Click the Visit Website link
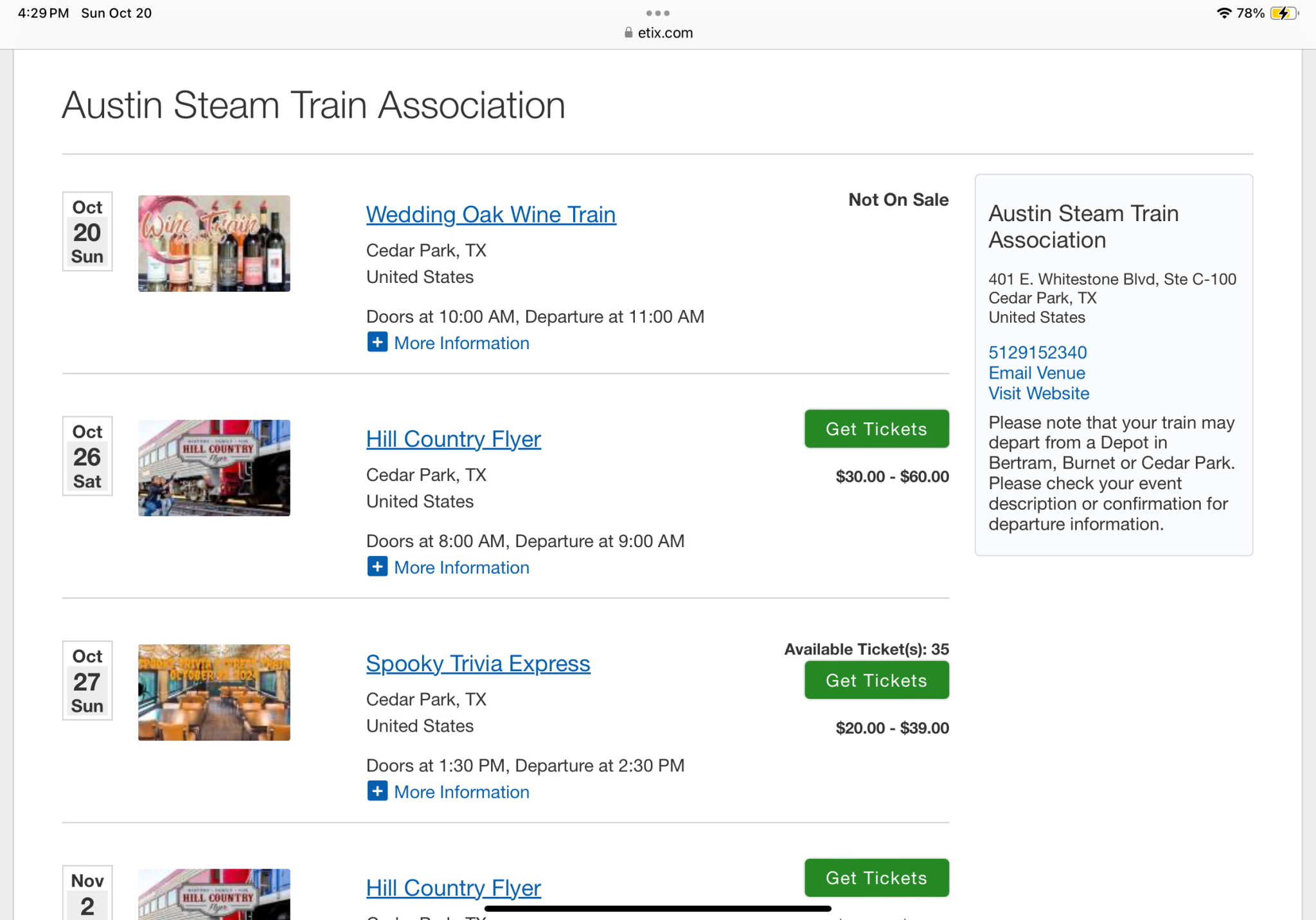Image resolution: width=1316 pixels, height=920 pixels. (x=1038, y=393)
